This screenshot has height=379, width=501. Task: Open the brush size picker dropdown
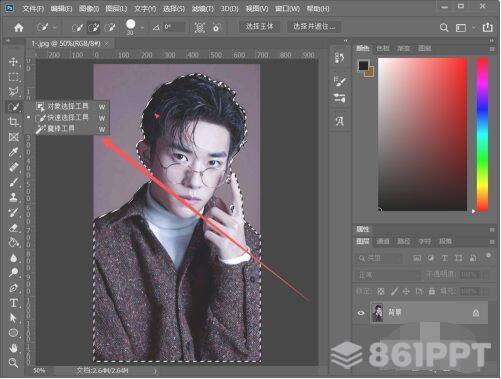pyautogui.click(x=142, y=28)
